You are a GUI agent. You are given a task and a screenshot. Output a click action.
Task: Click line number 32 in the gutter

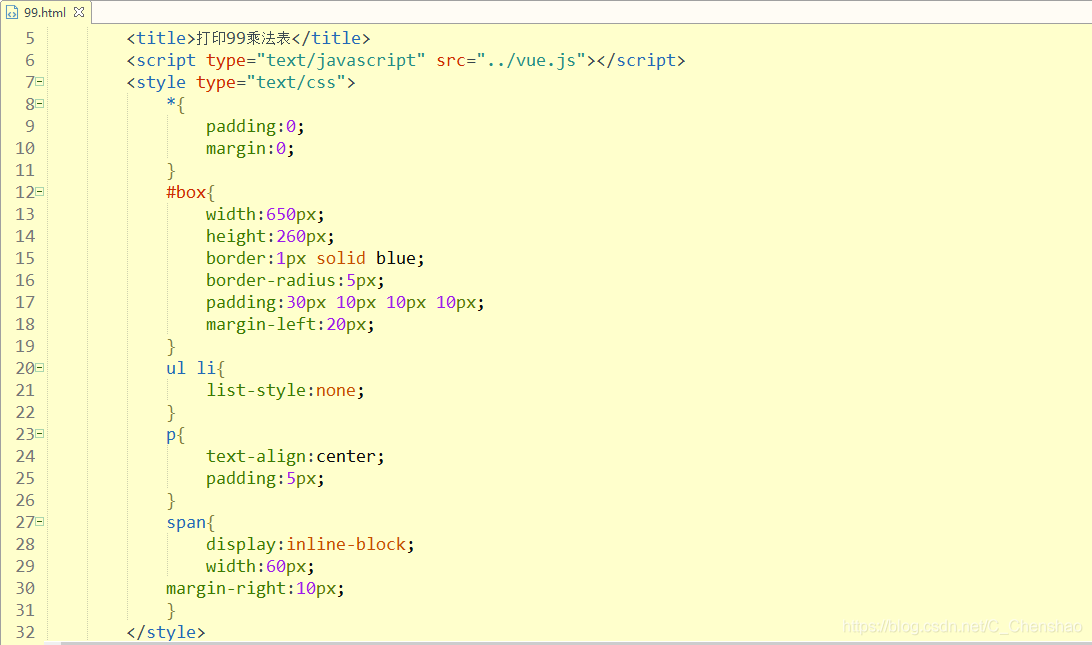coord(25,632)
